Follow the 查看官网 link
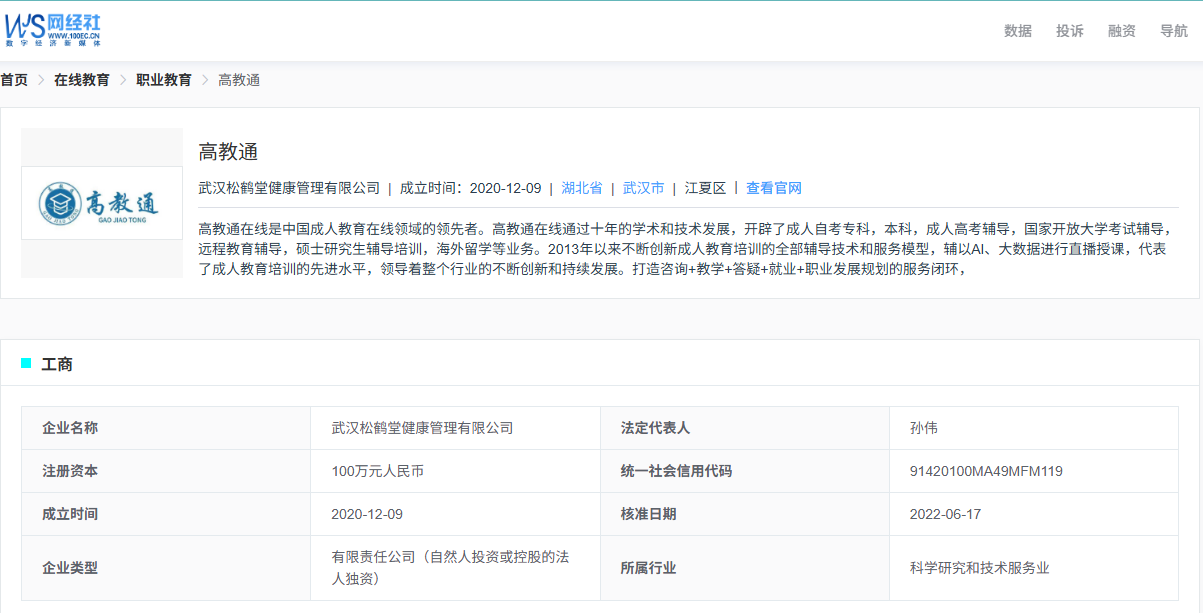 (774, 188)
